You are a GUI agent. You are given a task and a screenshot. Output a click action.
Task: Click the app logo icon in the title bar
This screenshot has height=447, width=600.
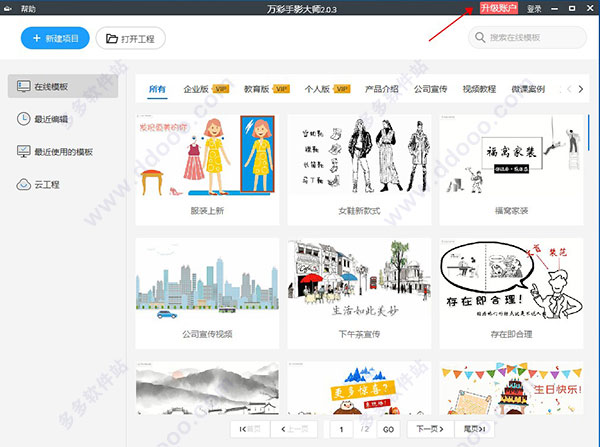(8, 8)
